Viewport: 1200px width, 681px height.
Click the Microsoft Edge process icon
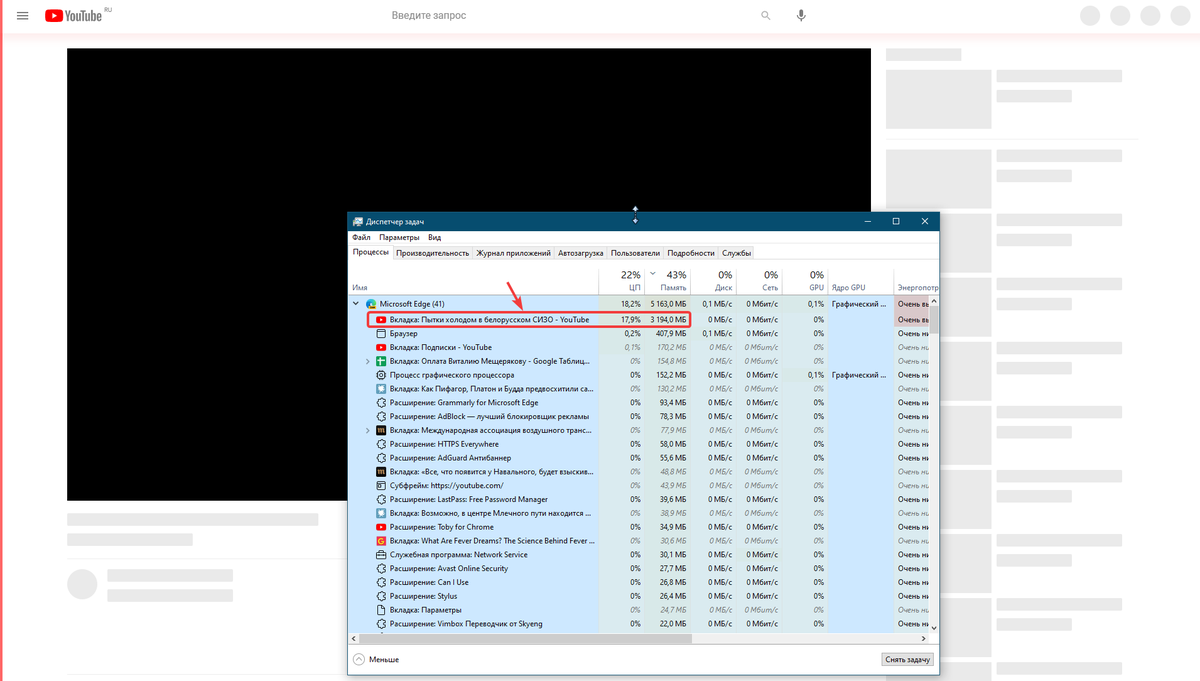click(x=371, y=304)
